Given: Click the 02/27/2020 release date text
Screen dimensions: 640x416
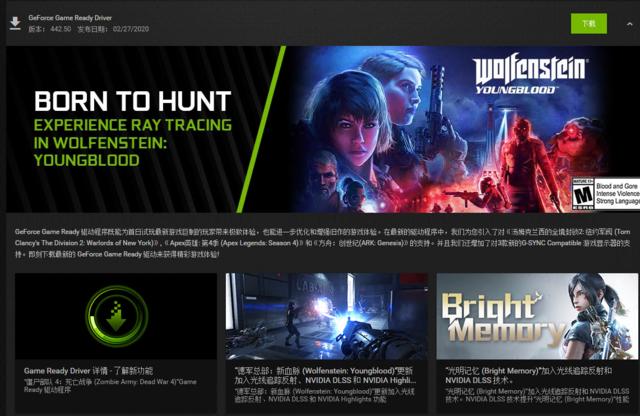Looking at the screenshot, I should pyautogui.click(x=131, y=29).
